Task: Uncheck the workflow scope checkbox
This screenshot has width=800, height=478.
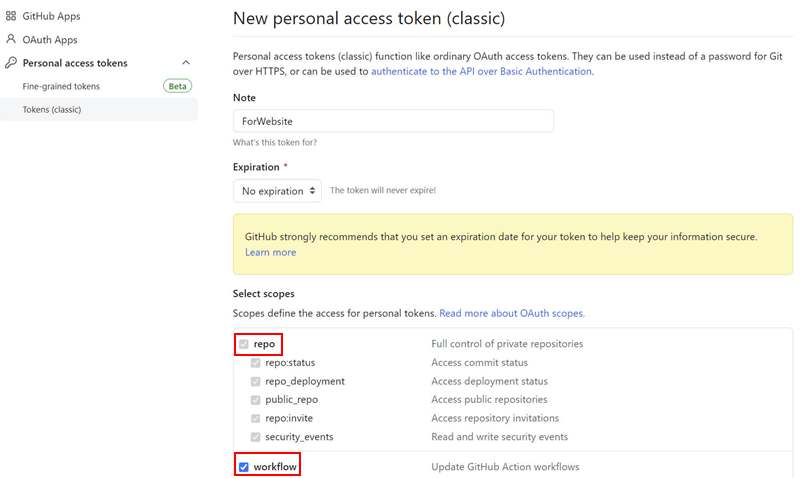Action: tap(244, 467)
